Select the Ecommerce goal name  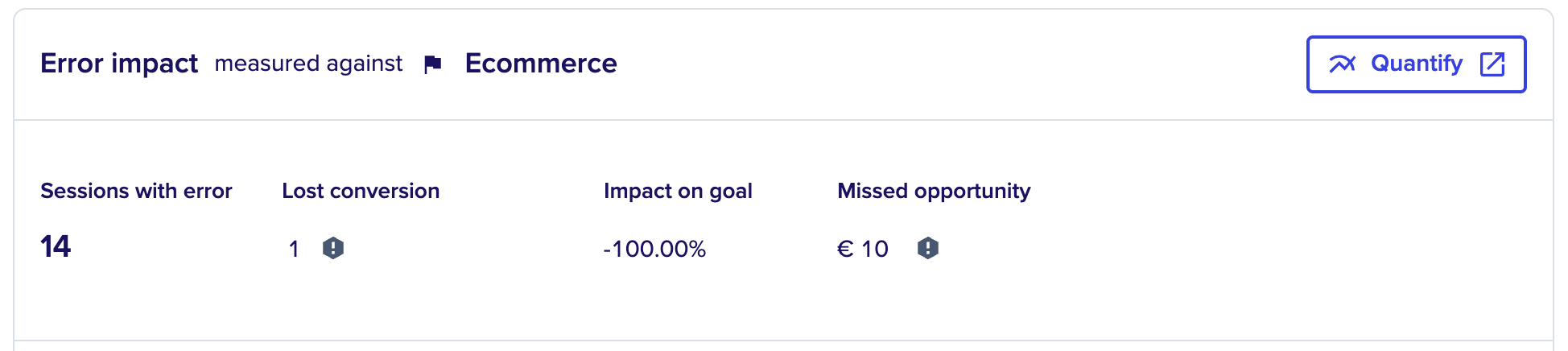541,64
